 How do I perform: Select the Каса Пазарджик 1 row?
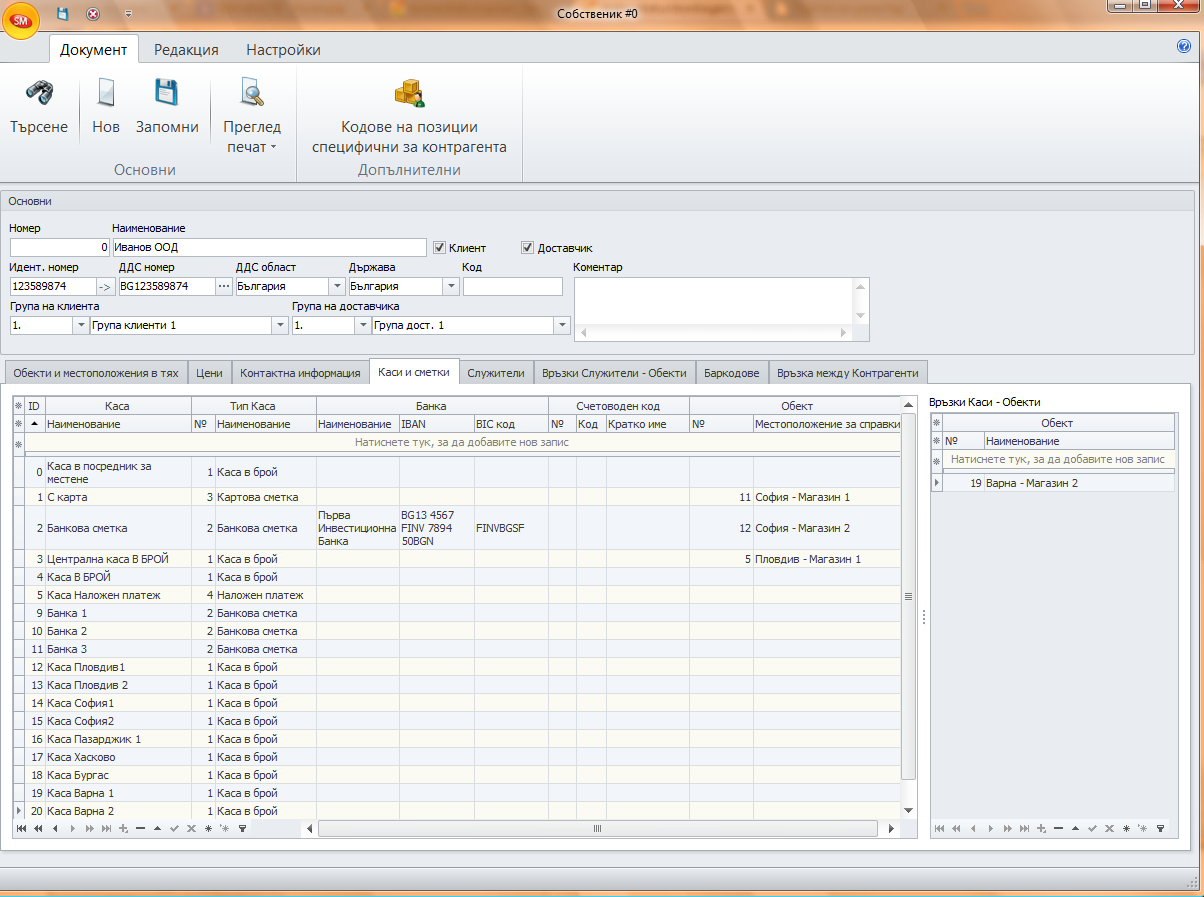point(463,739)
